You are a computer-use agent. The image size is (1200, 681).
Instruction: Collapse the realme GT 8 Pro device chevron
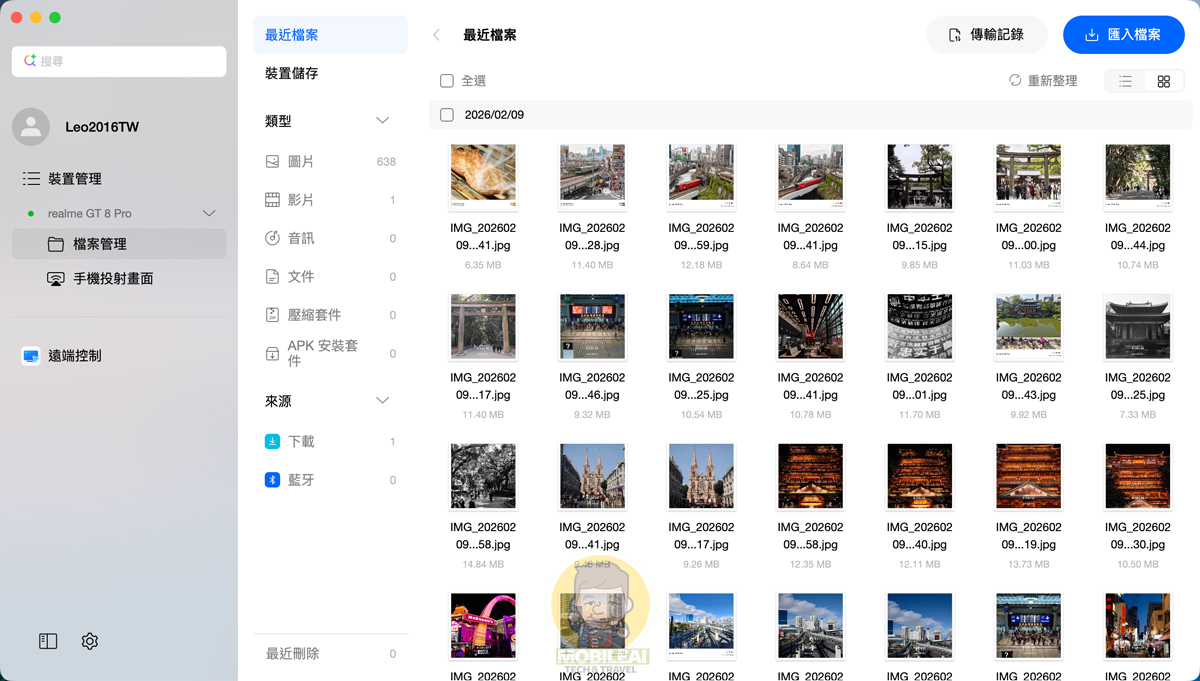209,213
